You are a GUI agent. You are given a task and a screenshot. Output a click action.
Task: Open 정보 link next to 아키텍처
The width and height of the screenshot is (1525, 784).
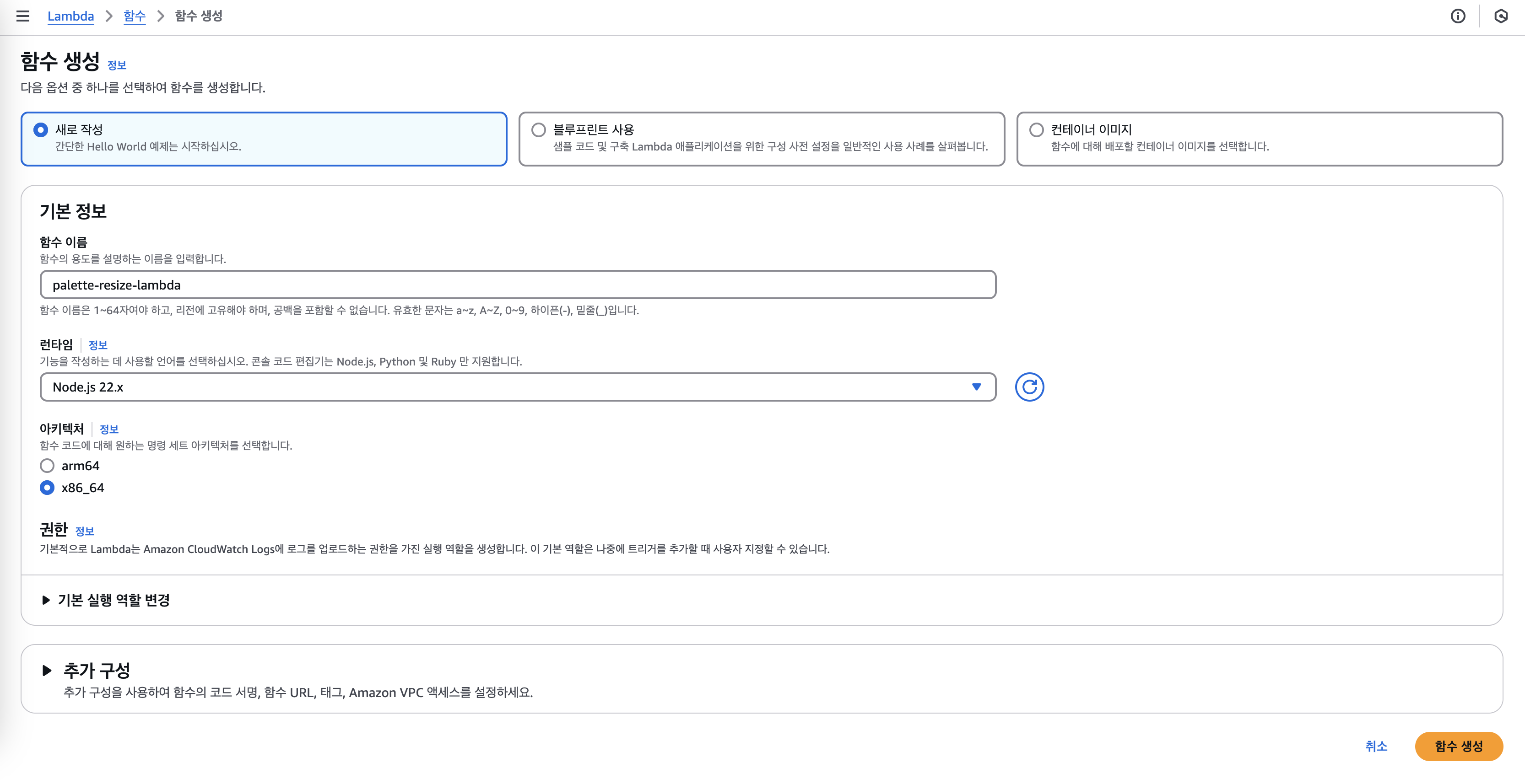tap(109, 429)
